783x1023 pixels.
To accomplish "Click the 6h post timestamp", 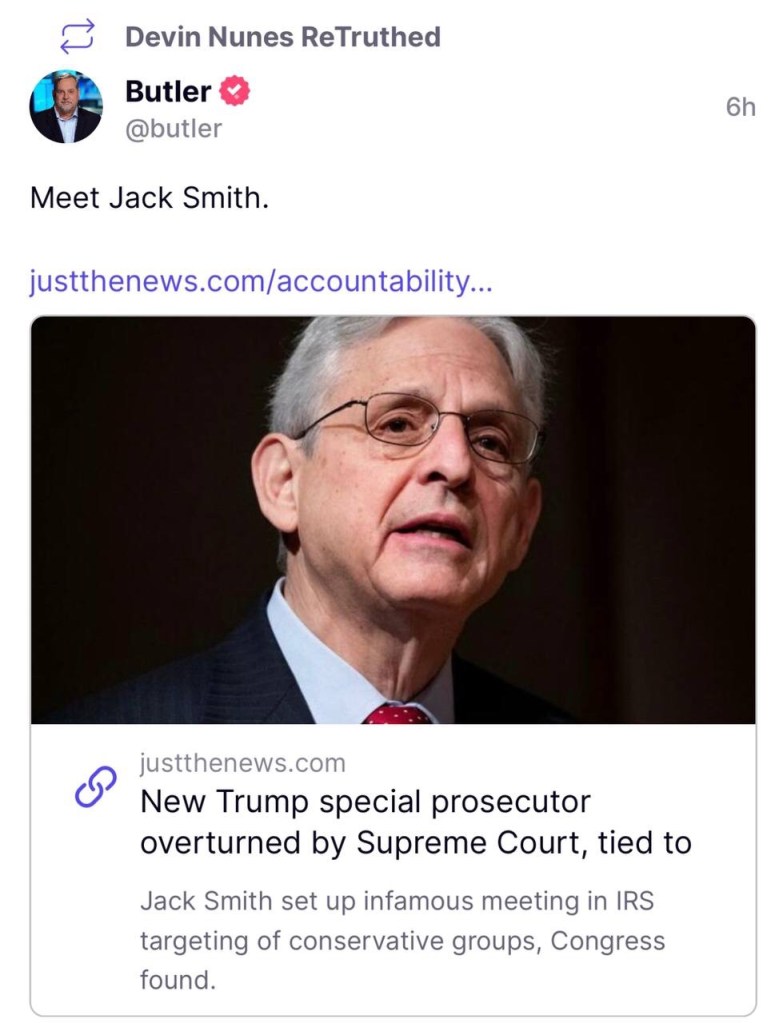I will 740,107.
